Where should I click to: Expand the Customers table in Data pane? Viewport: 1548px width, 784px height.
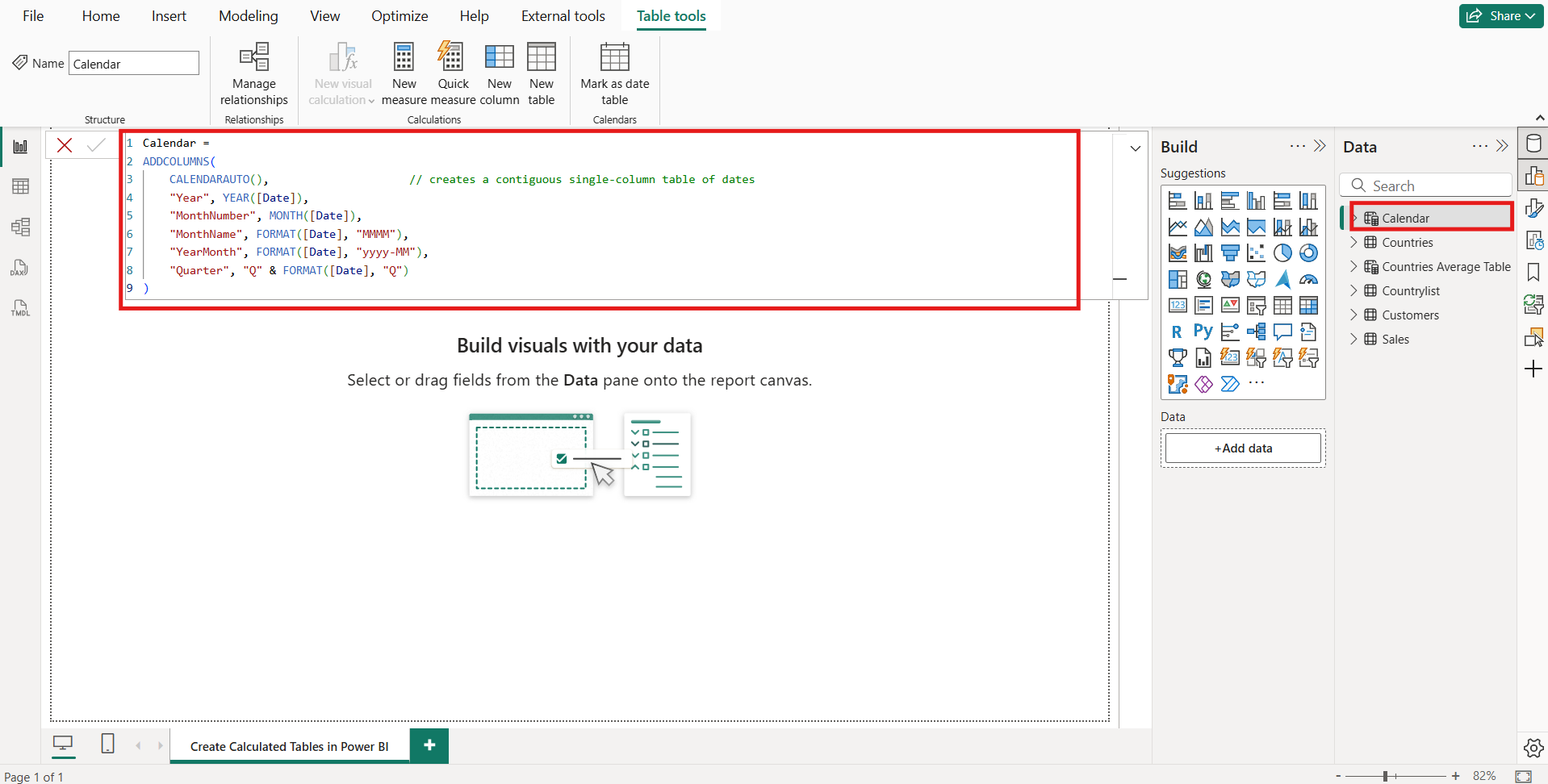1353,315
